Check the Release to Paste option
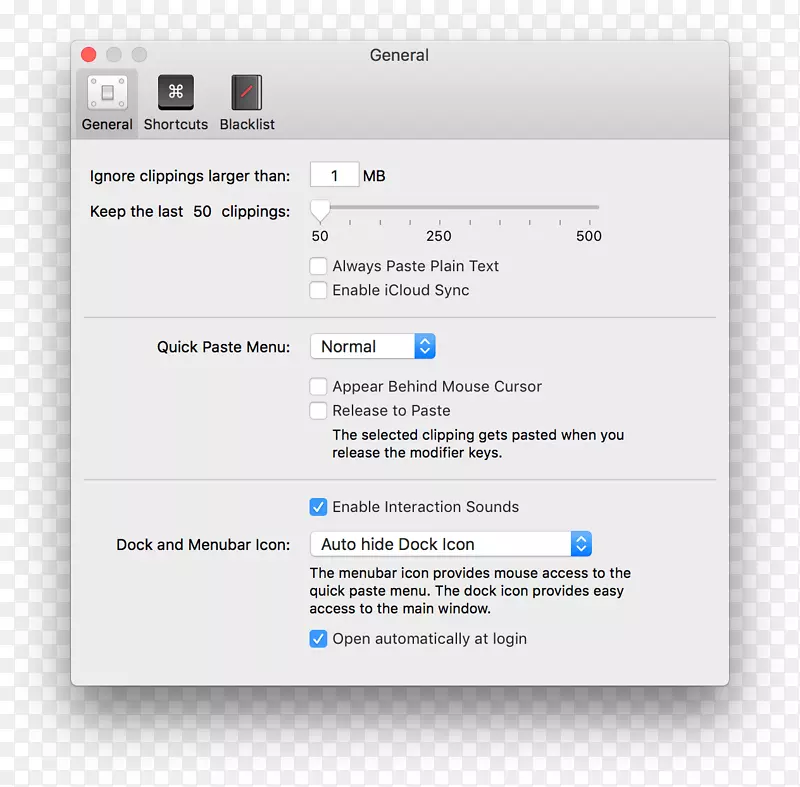The height and width of the screenshot is (787, 800). pyautogui.click(x=318, y=410)
